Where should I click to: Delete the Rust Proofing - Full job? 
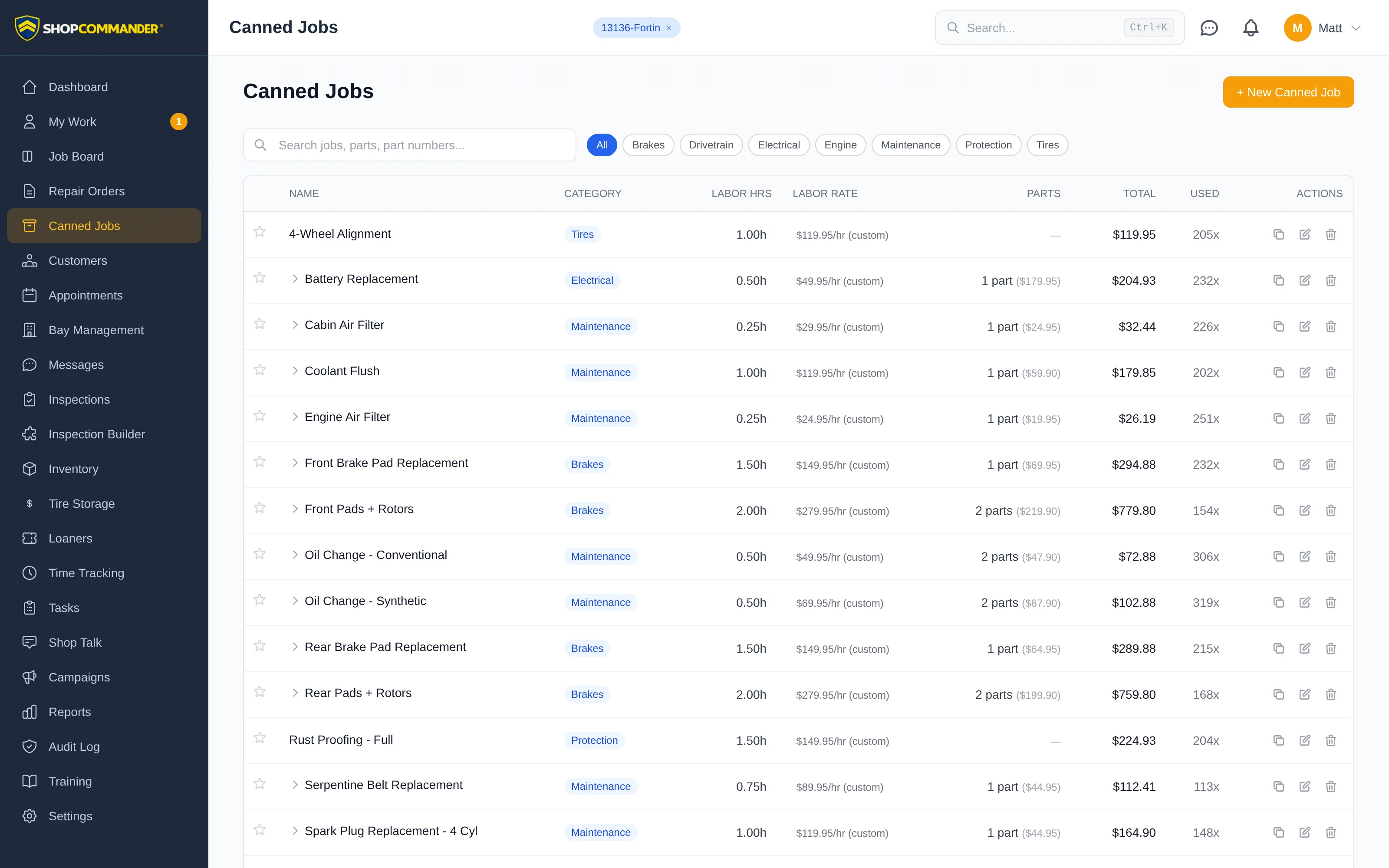1330,740
